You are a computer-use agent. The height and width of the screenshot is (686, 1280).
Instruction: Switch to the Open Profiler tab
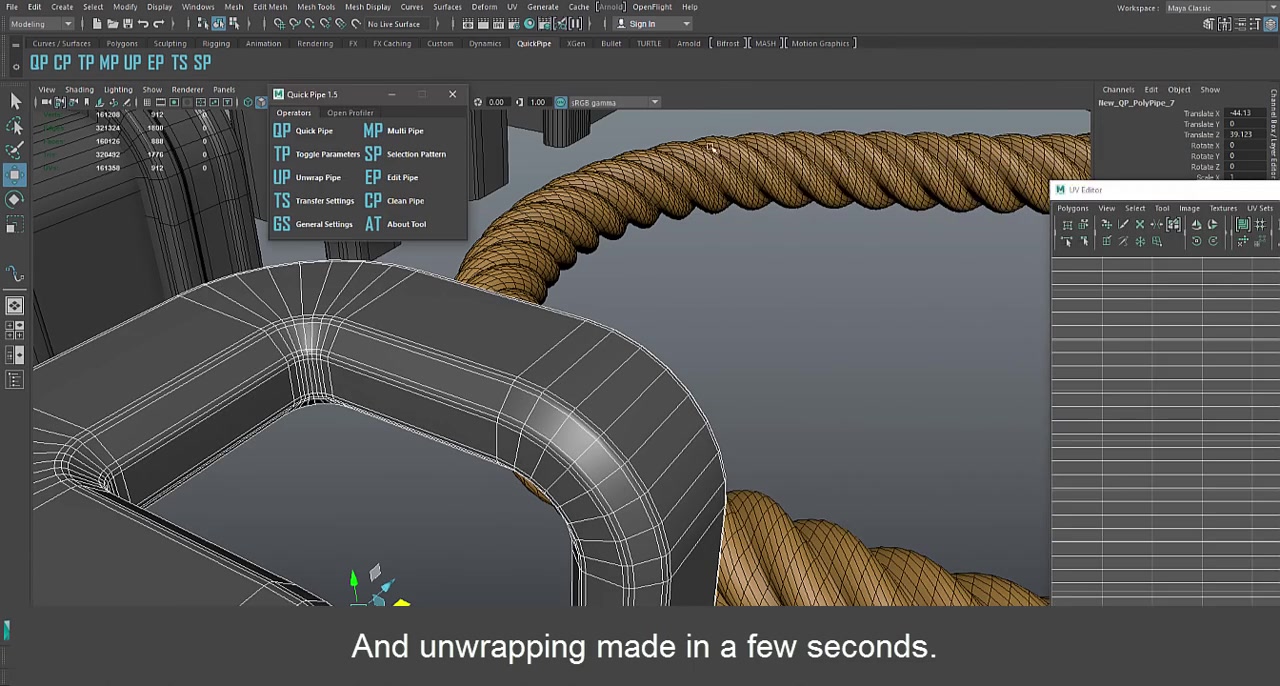[x=350, y=113]
